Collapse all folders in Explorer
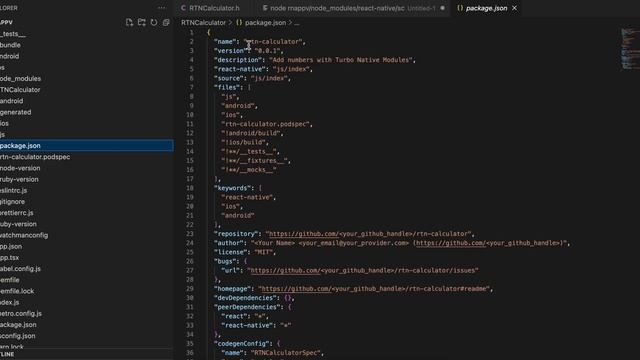Screen dimensions: 640x360 [166, 22]
